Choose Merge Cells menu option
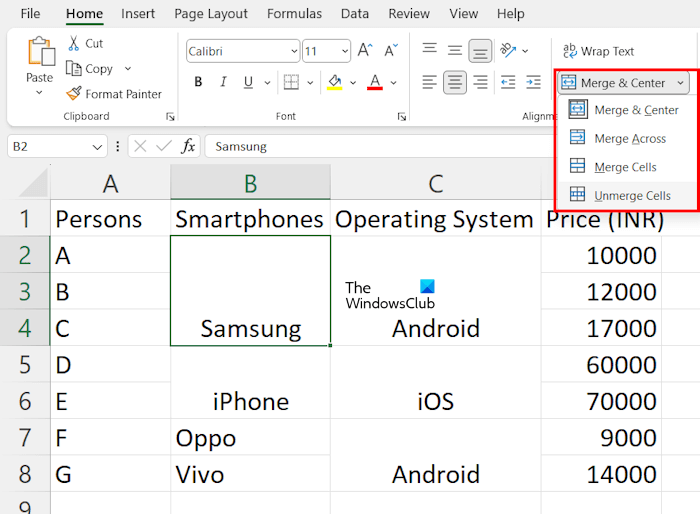 coord(627,167)
